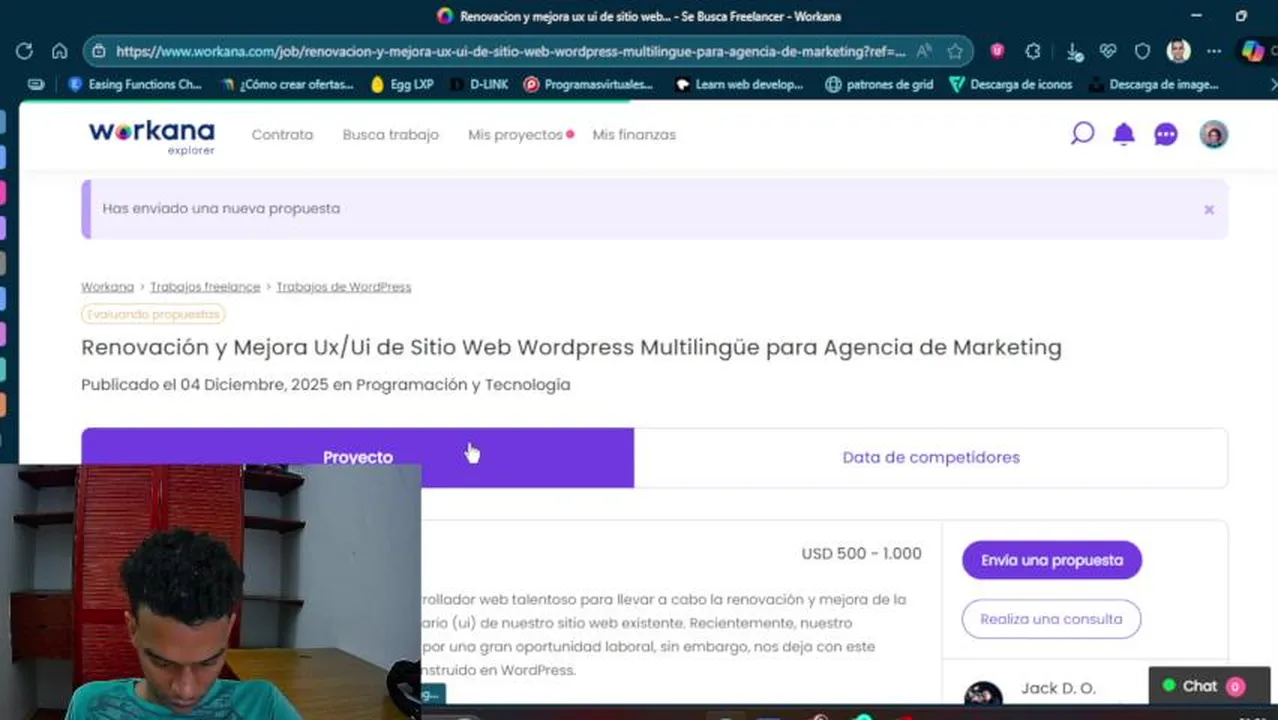
Task: Click the 'Publicado el 04 Diciembre, 2025' text
Action: tap(326, 384)
